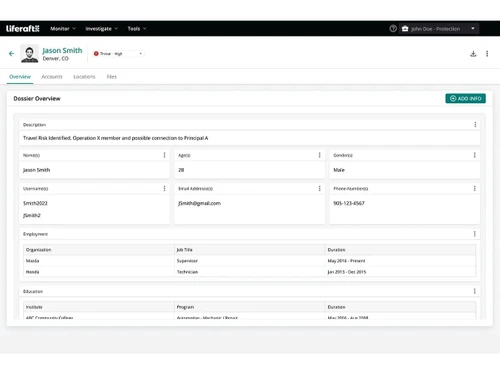Open the Tools dropdown menu
Image resolution: width=500 pixels, height=375 pixels.
tap(137, 29)
